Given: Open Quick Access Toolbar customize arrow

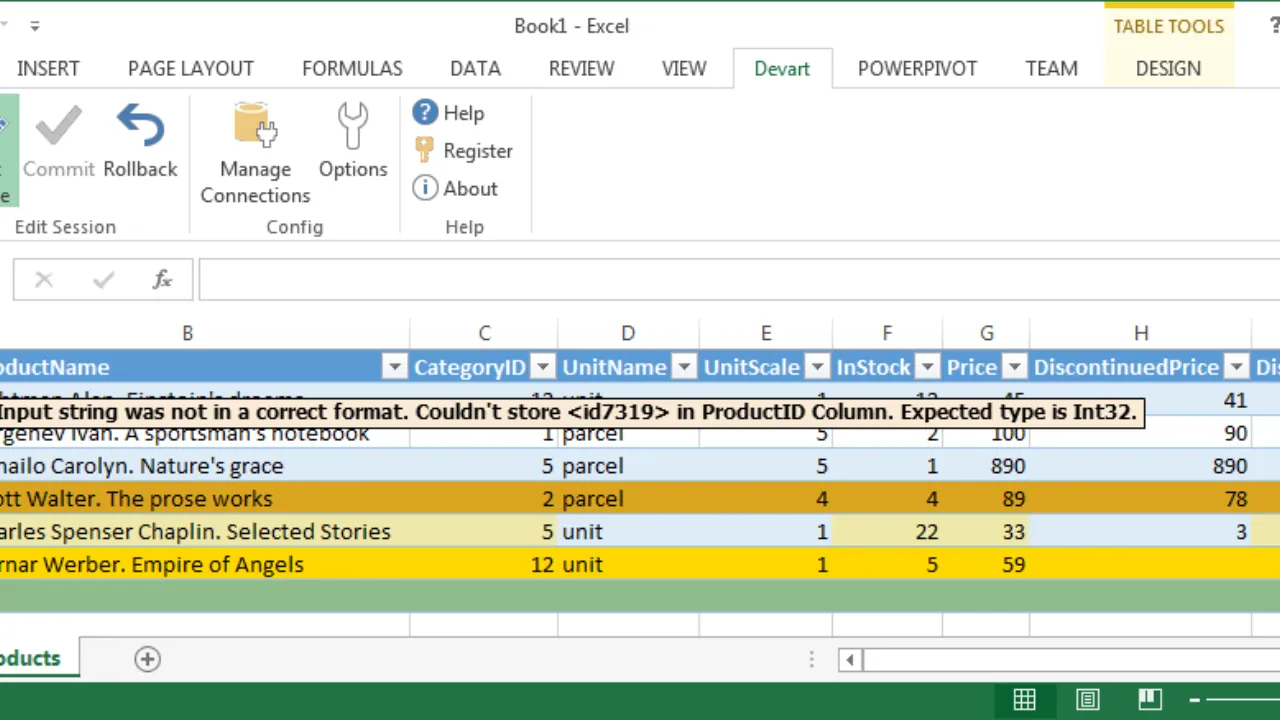Looking at the screenshot, I should coord(35,26).
